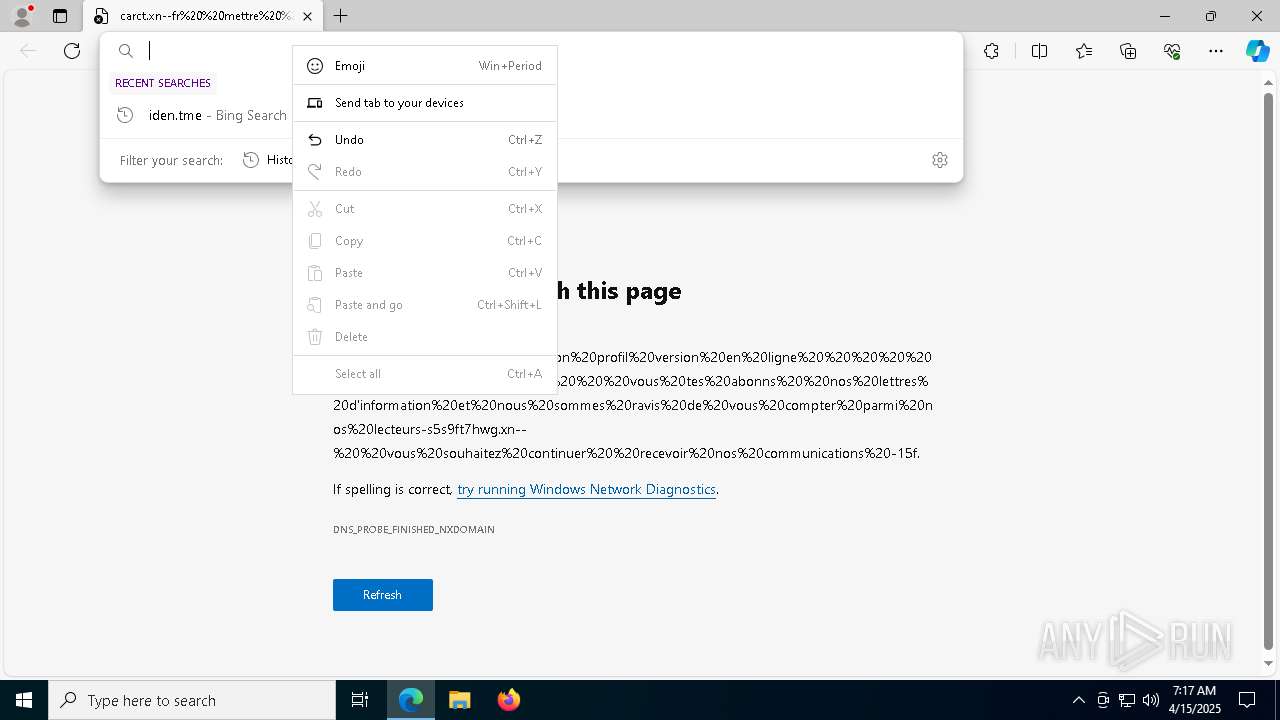Click the page vertical scrollbar
Screen dimensions: 1280x720
pyautogui.click(x=1269, y=370)
